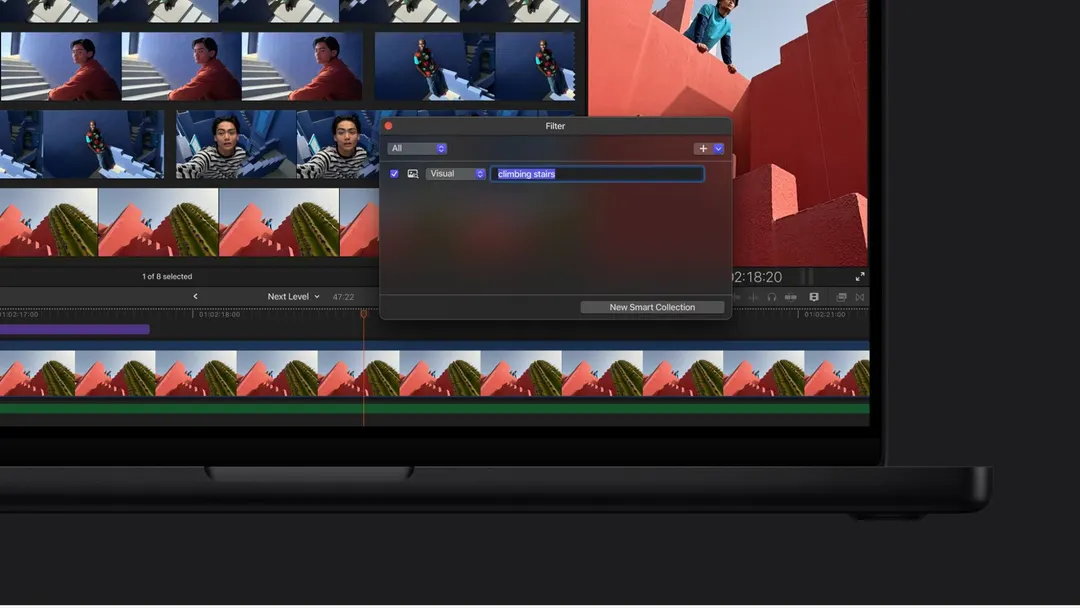The height and width of the screenshot is (608, 1080).
Task: Click the 2:18:20 timecode display
Action: pos(756,277)
